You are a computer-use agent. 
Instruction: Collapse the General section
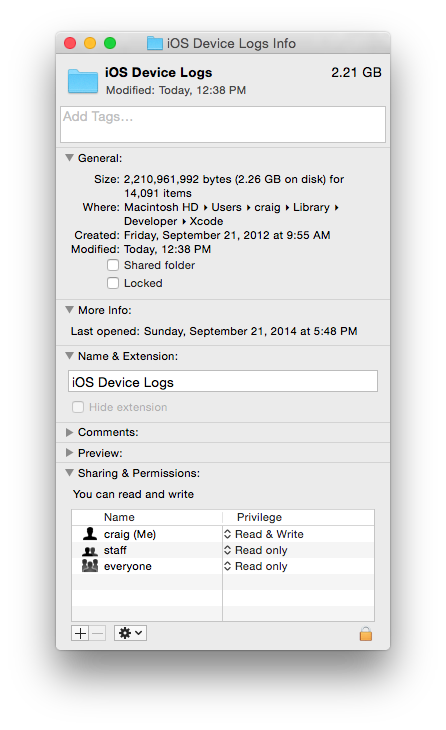point(69,158)
